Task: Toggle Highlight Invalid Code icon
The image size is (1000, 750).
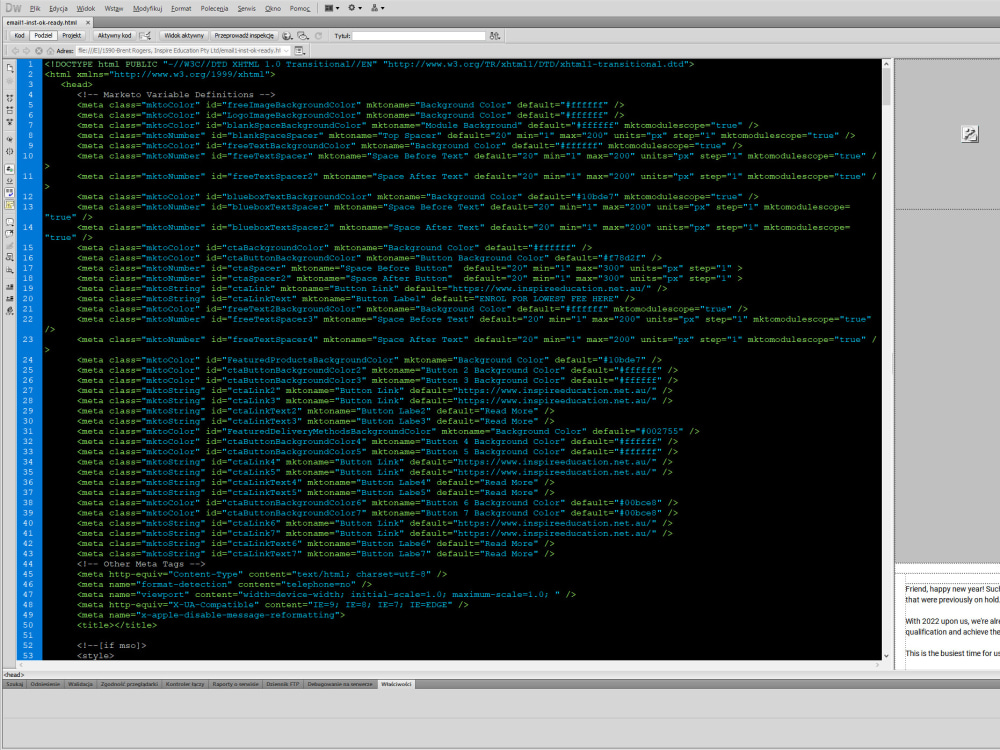Action: tap(10, 181)
